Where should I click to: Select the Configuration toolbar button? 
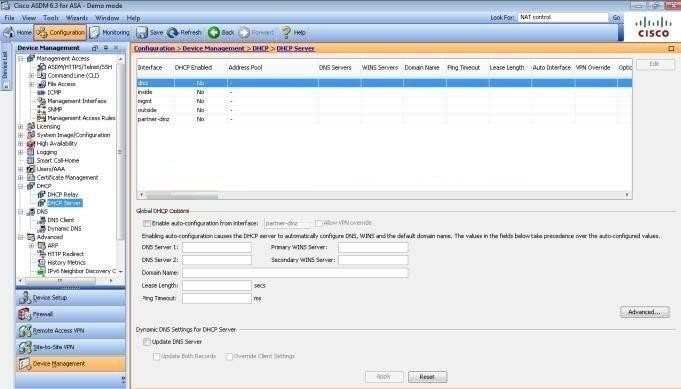(60, 33)
